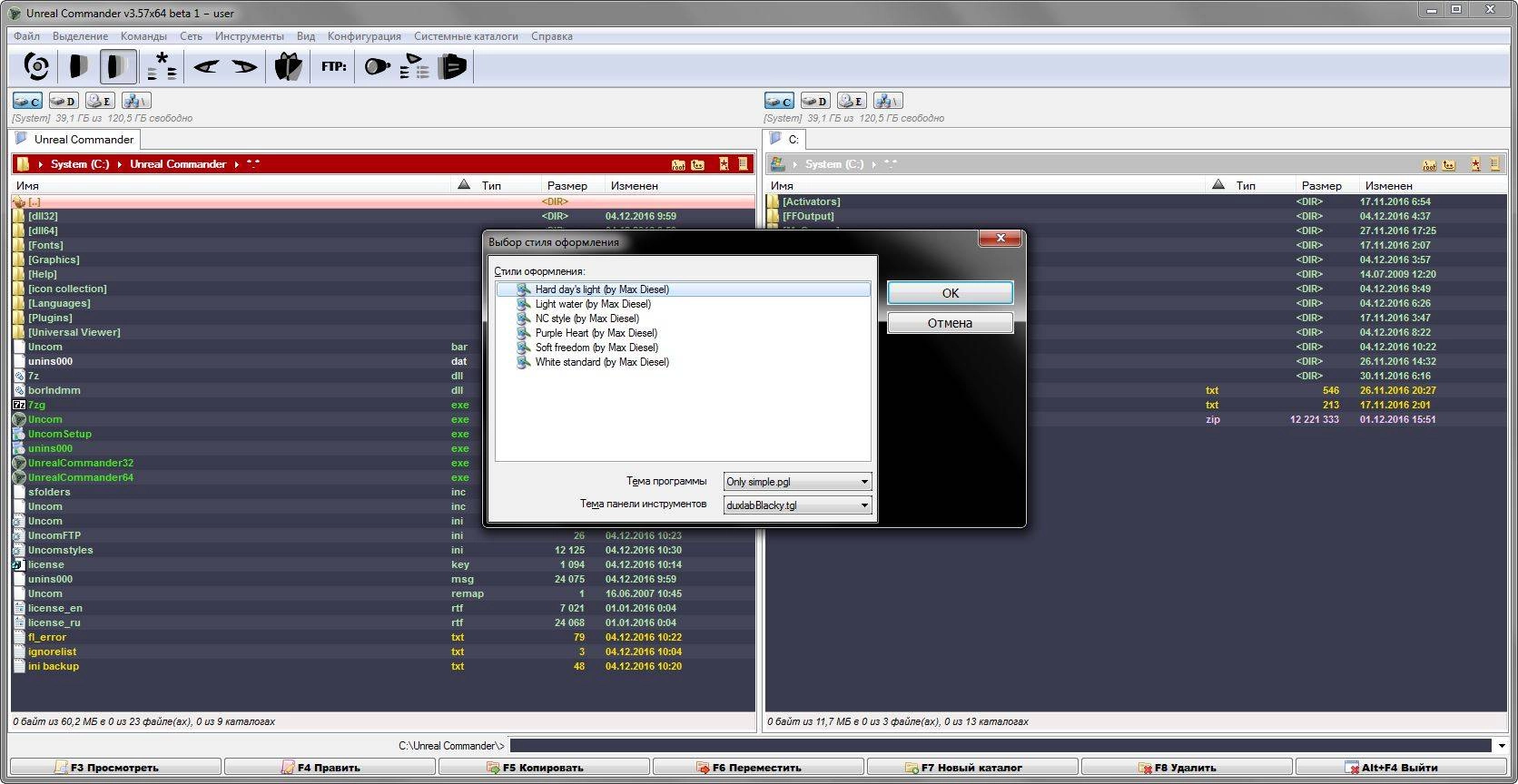Click Alt+F4 Выйти button
The width and height of the screenshot is (1518, 784).
pyautogui.click(x=1400, y=768)
